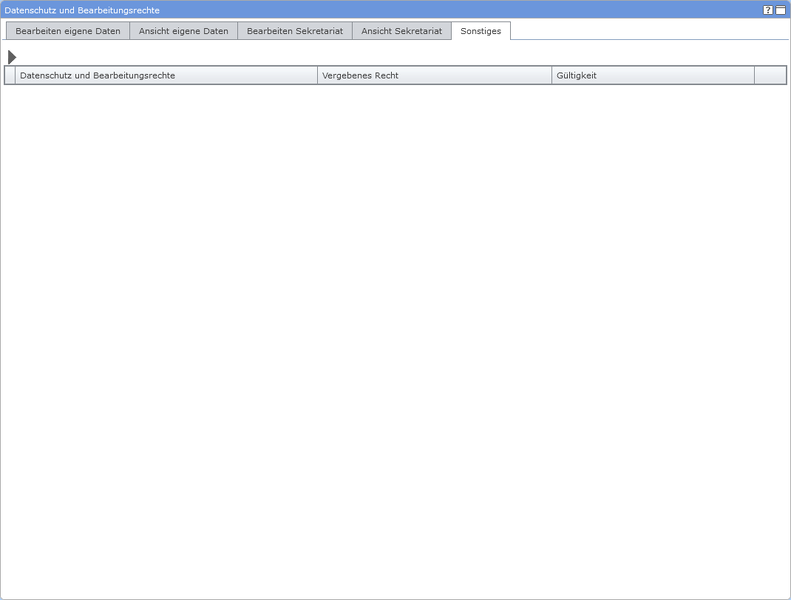This screenshot has width=791, height=600.
Task: Open the Ansicht eigene Daten tab
Action: pos(183,31)
